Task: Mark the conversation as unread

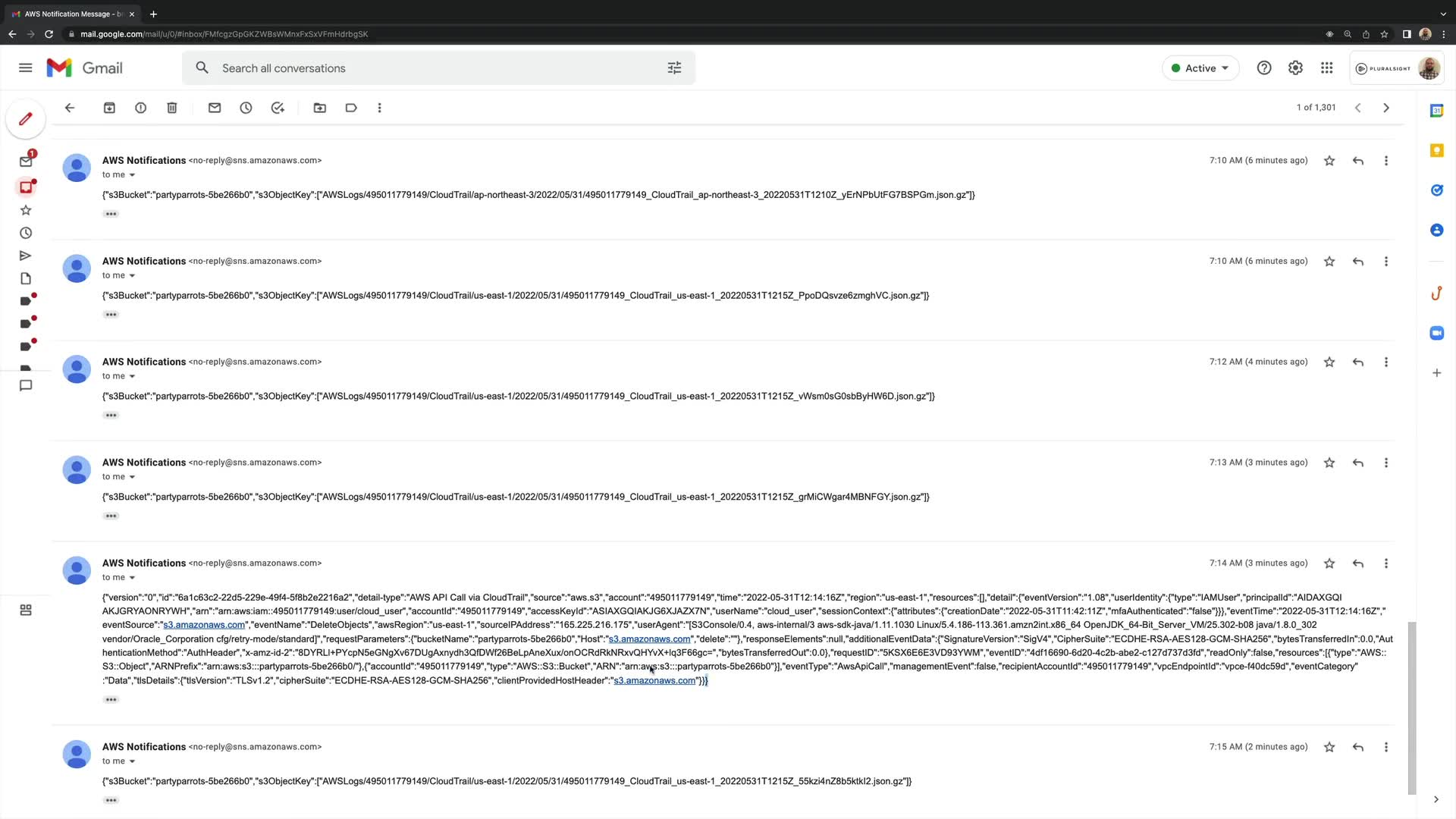Action: pos(215,108)
